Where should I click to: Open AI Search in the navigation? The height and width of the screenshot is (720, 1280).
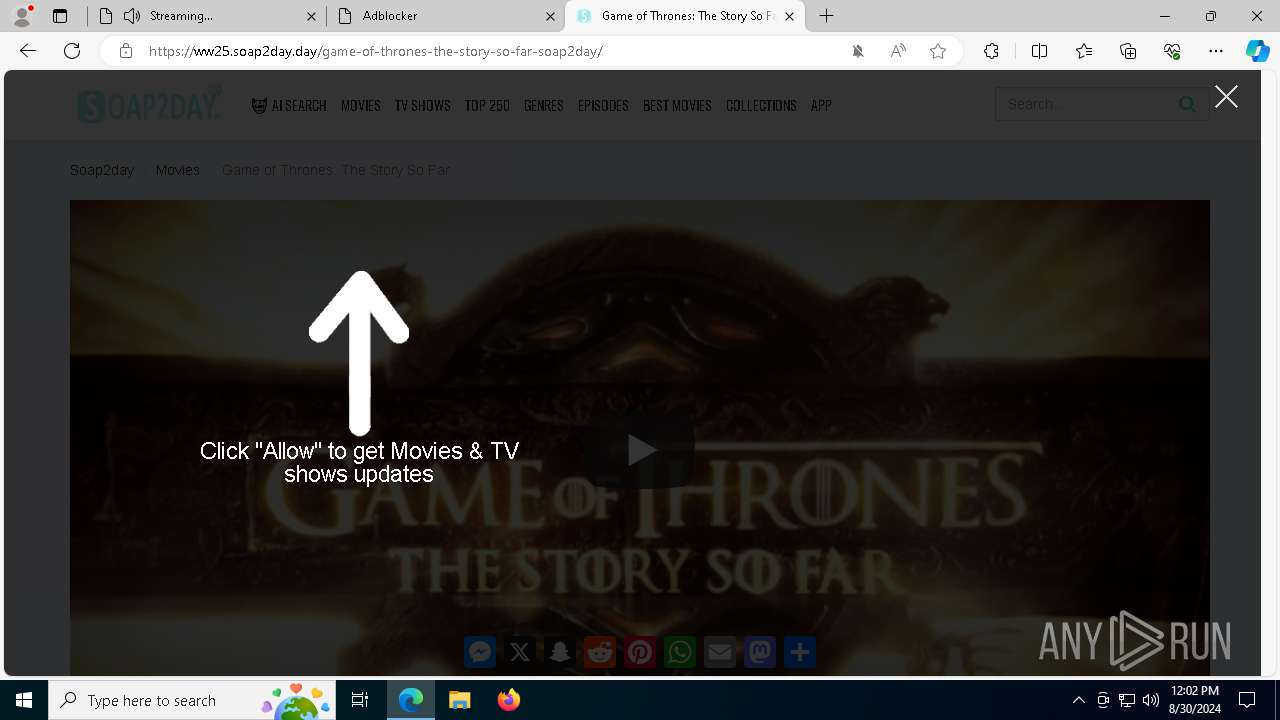coord(289,105)
